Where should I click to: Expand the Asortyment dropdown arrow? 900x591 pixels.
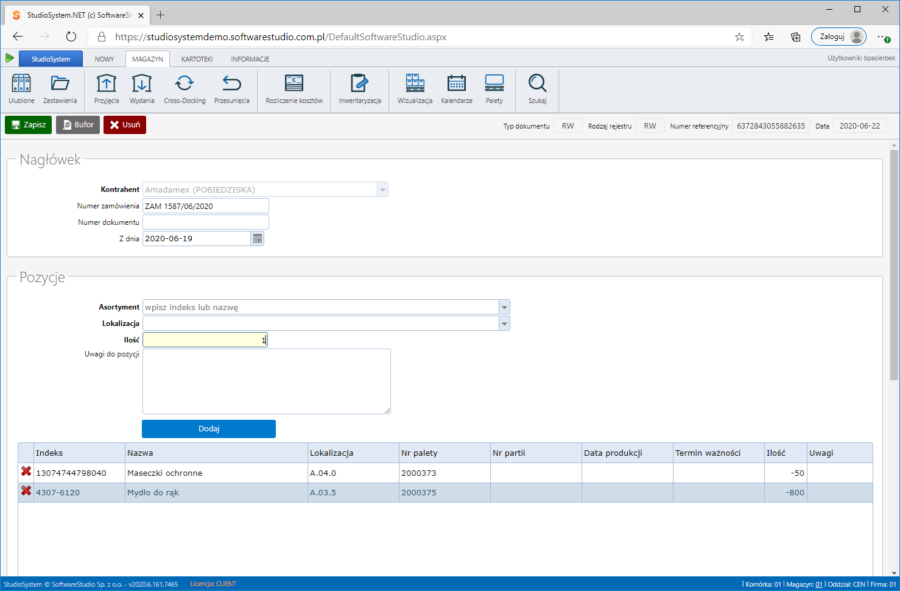[x=504, y=308]
